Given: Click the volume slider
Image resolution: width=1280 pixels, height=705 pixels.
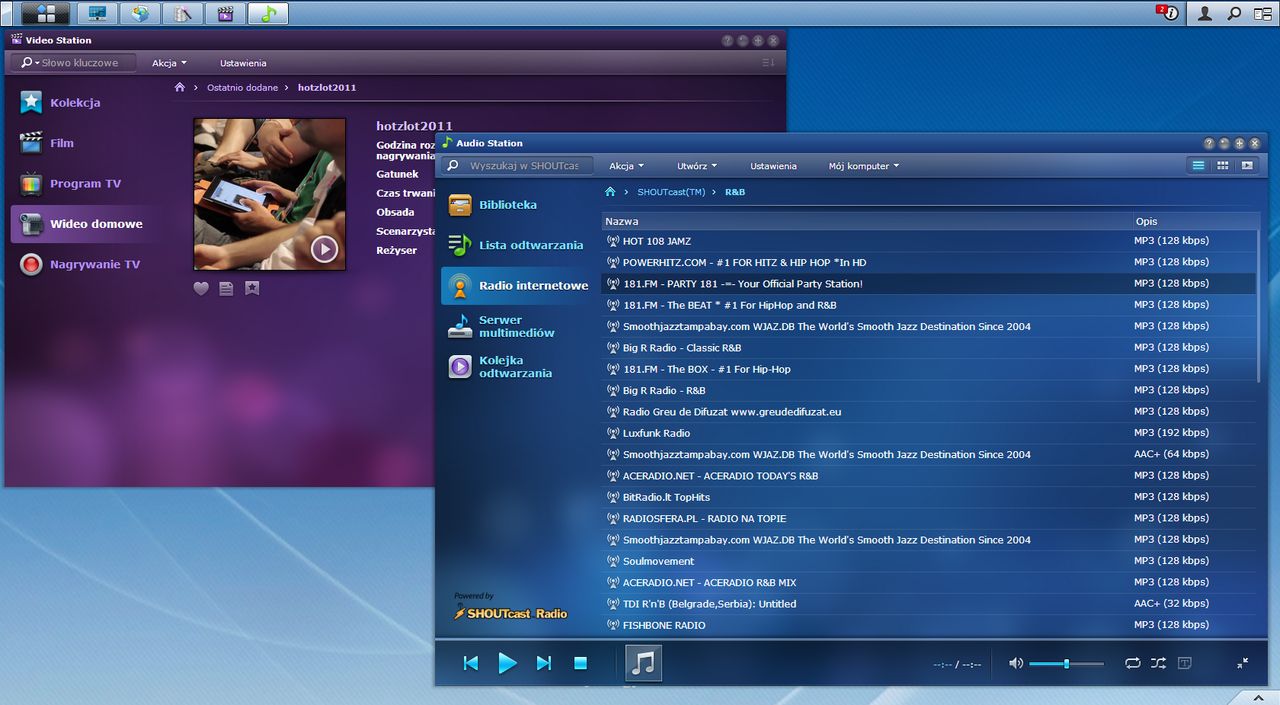Looking at the screenshot, I should point(1066,664).
